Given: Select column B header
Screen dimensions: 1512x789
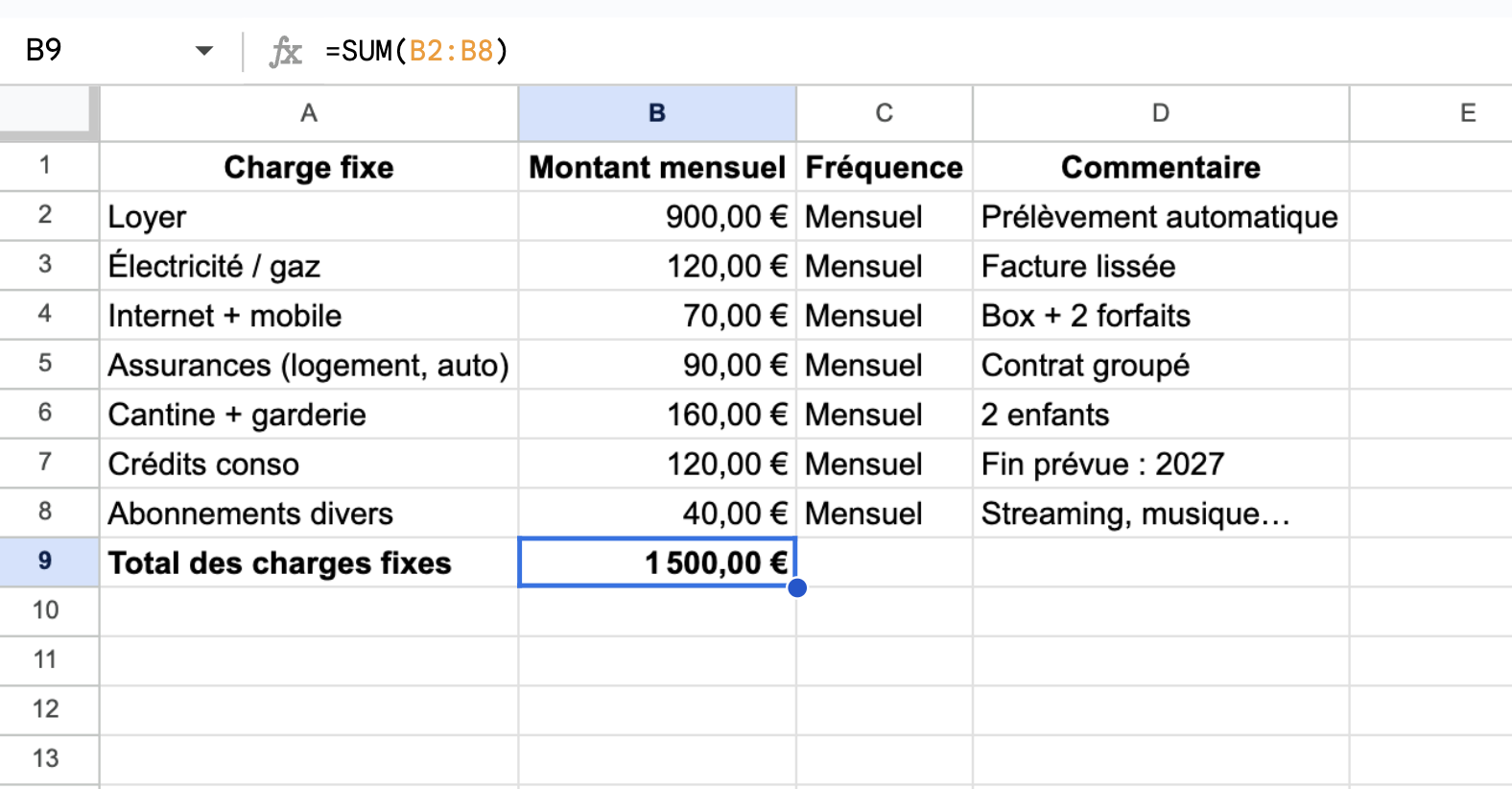Looking at the screenshot, I should pyautogui.click(x=657, y=113).
